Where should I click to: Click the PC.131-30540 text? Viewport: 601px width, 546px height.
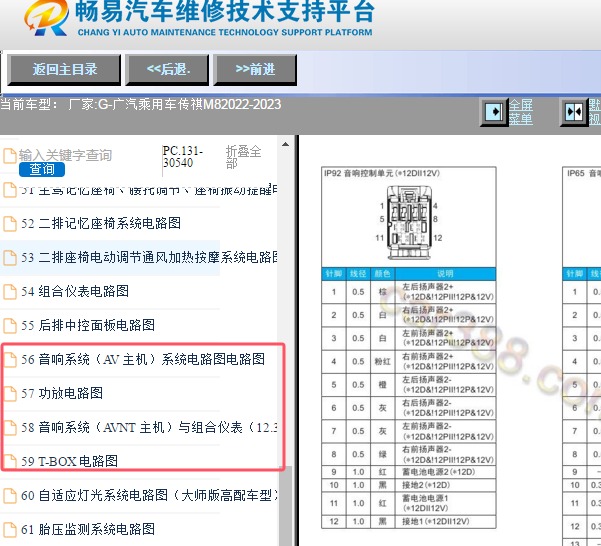tap(183, 157)
